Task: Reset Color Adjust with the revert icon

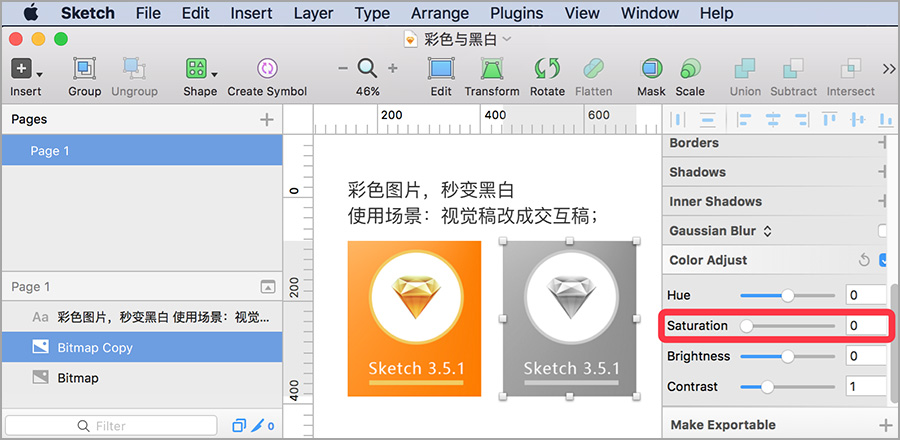Action: pos(864,260)
